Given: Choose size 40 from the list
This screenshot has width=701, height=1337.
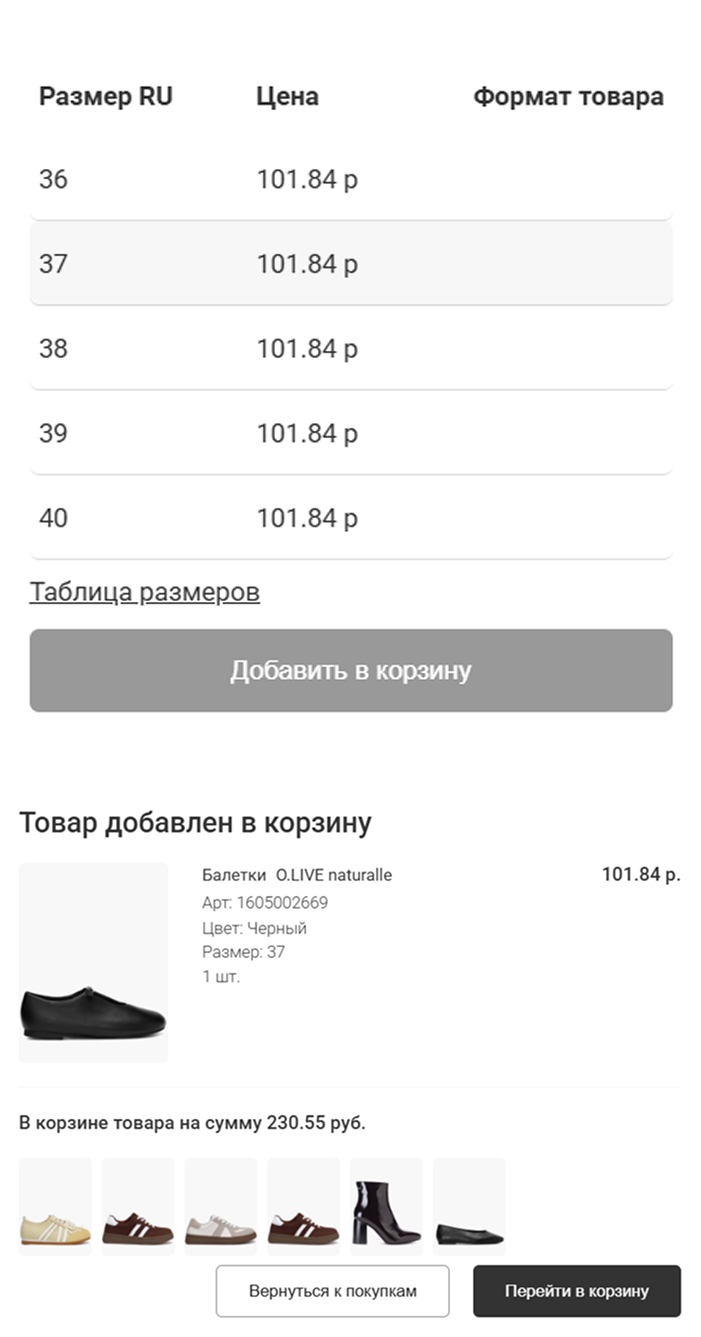Looking at the screenshot, I should pos(350,518).
